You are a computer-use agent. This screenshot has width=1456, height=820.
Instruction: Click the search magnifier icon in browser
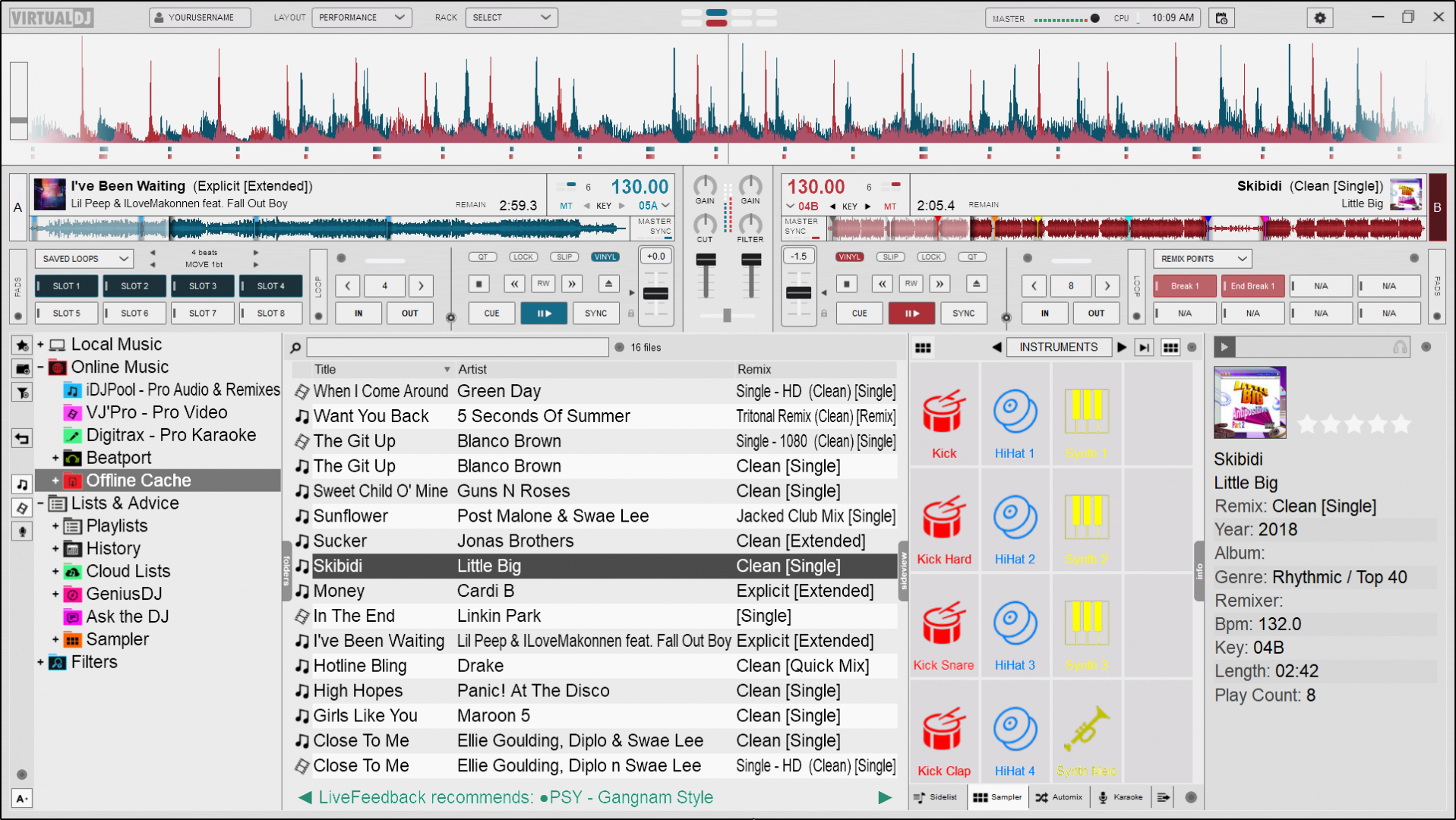click(x=295, y=348)
